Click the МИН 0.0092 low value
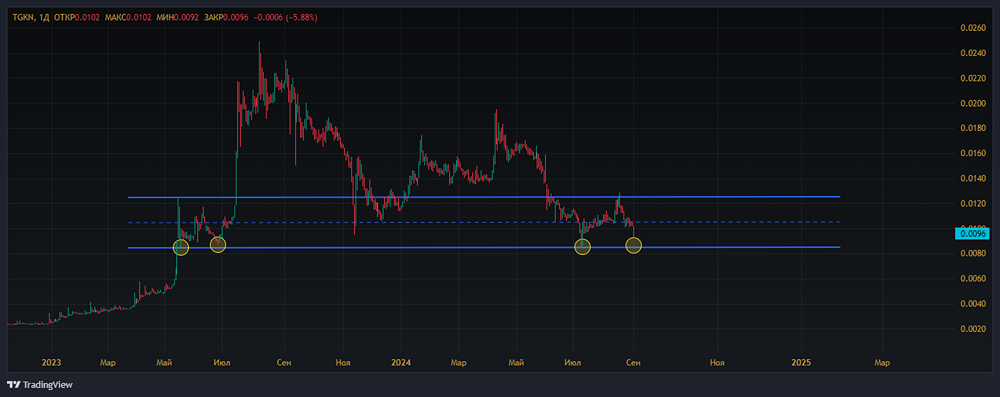 (177, 17)
